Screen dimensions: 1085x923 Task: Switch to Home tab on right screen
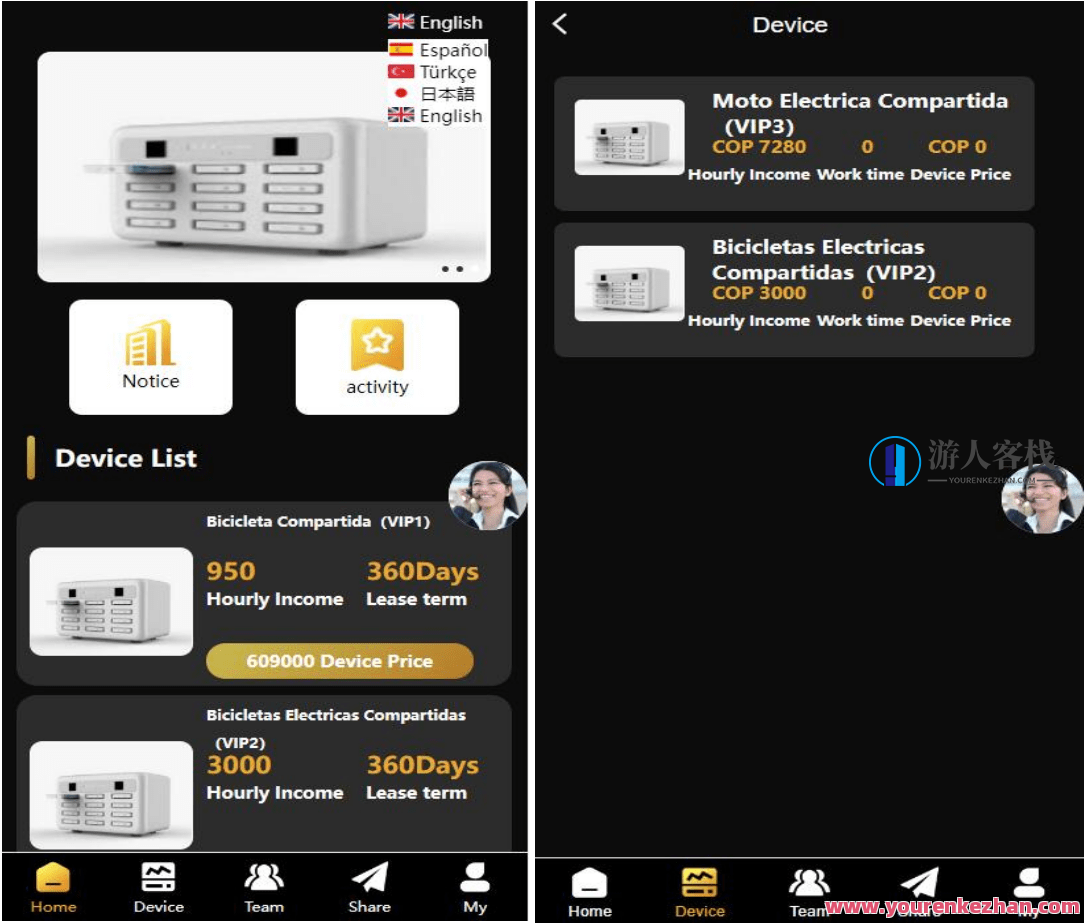coord(589,891)
